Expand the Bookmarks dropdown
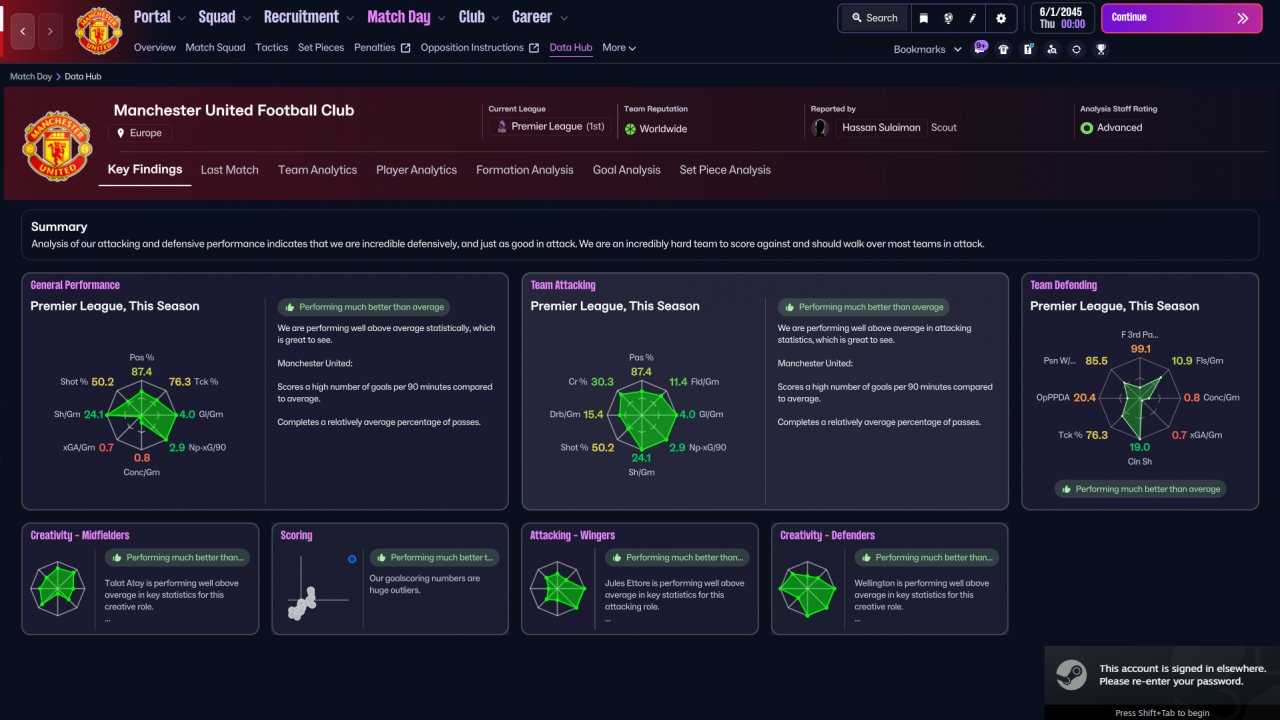 coord(927,49)
